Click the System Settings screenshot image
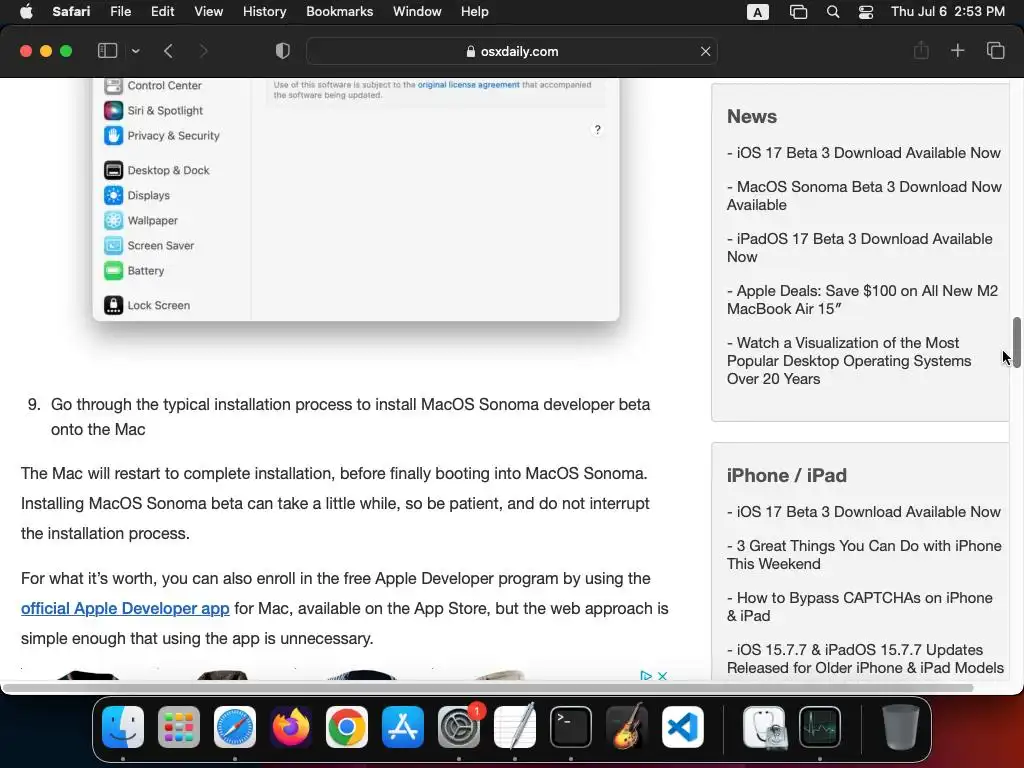1024x768 pixels. point(356,199)
